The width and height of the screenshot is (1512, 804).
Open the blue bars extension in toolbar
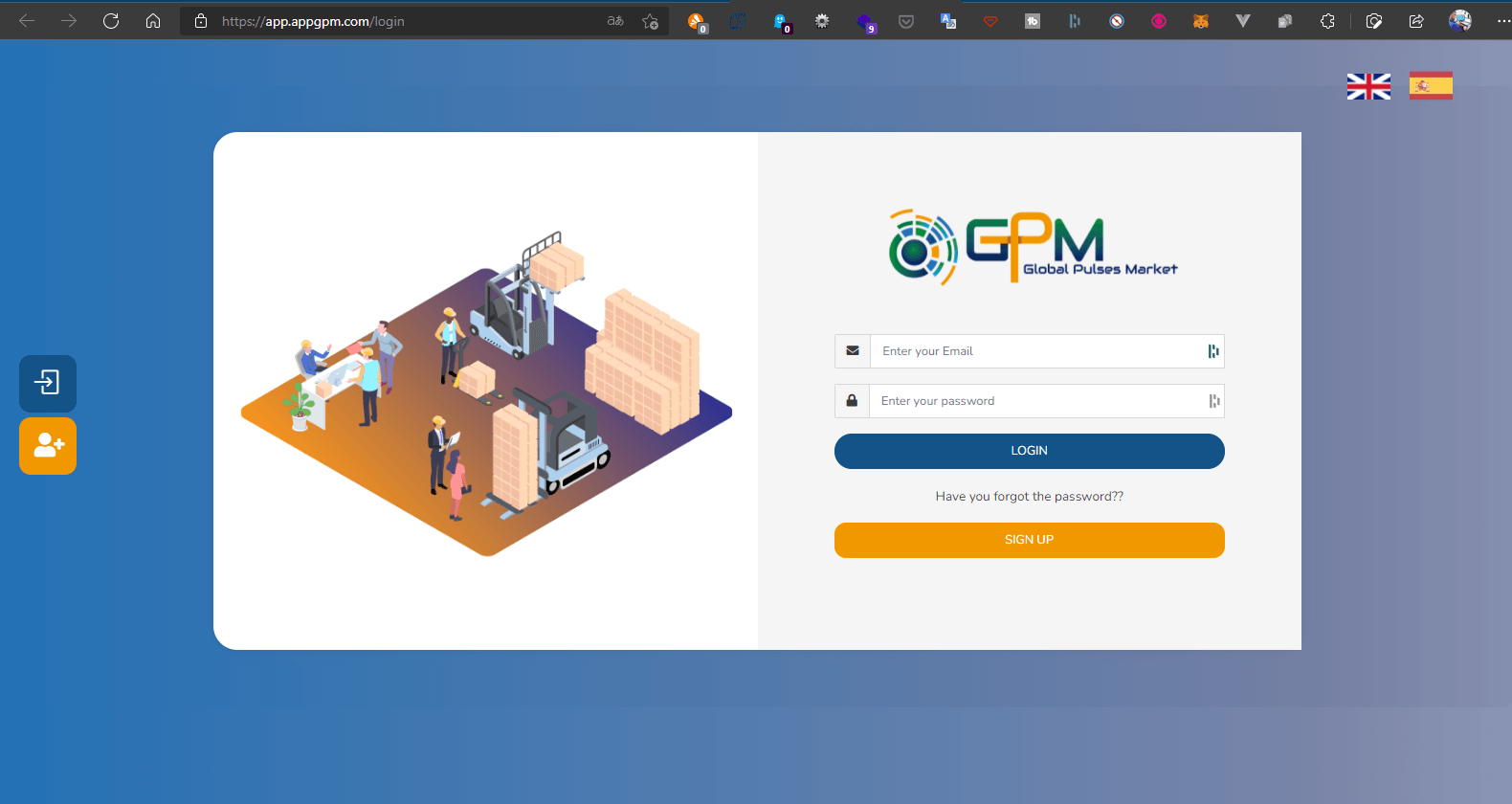pos(1075,21)
